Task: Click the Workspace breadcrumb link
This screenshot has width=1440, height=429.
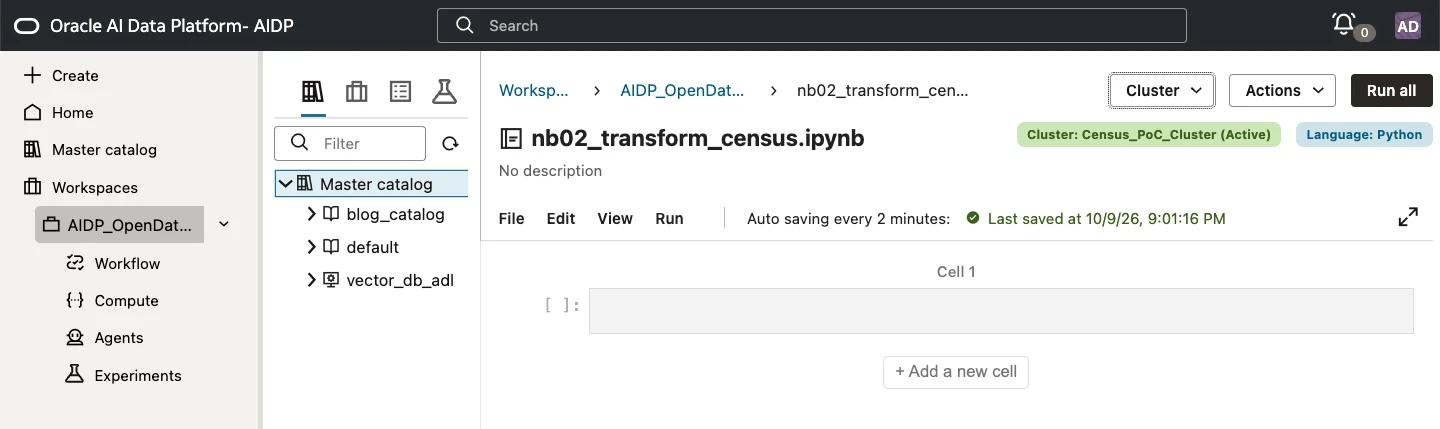Action: click(534, 90)
